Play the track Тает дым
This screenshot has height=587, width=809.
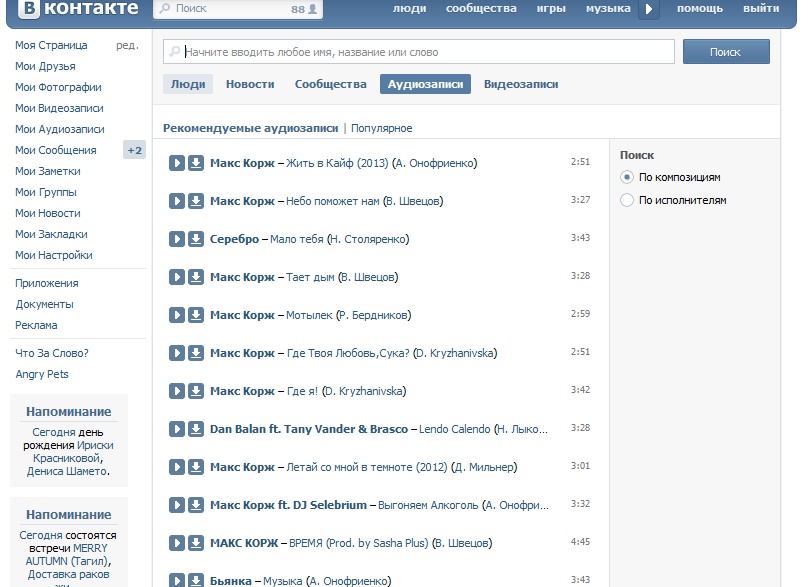[176, 277]
